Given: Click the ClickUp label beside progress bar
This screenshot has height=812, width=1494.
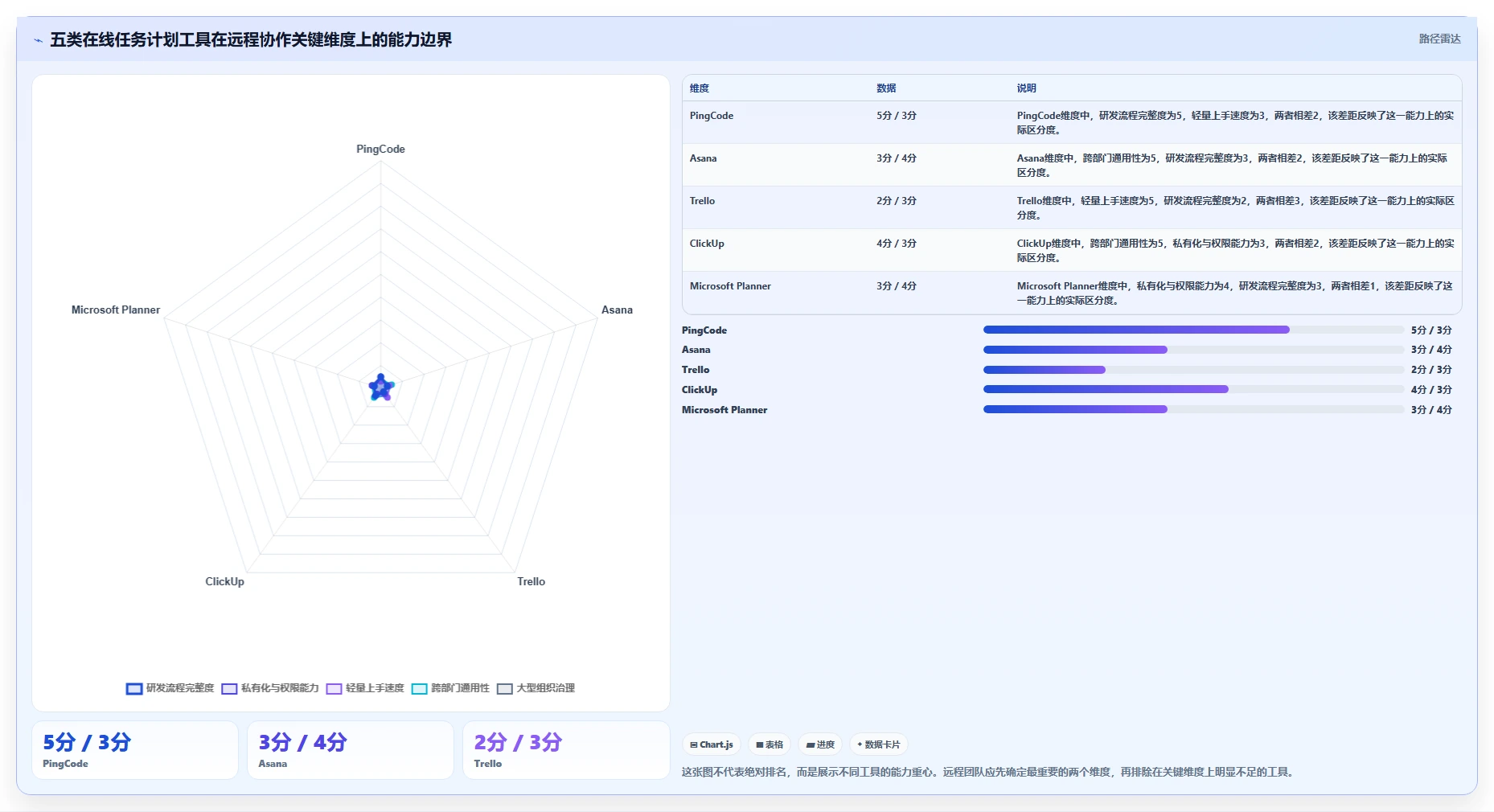Looking at the screenshot, I should click(700, 390).
